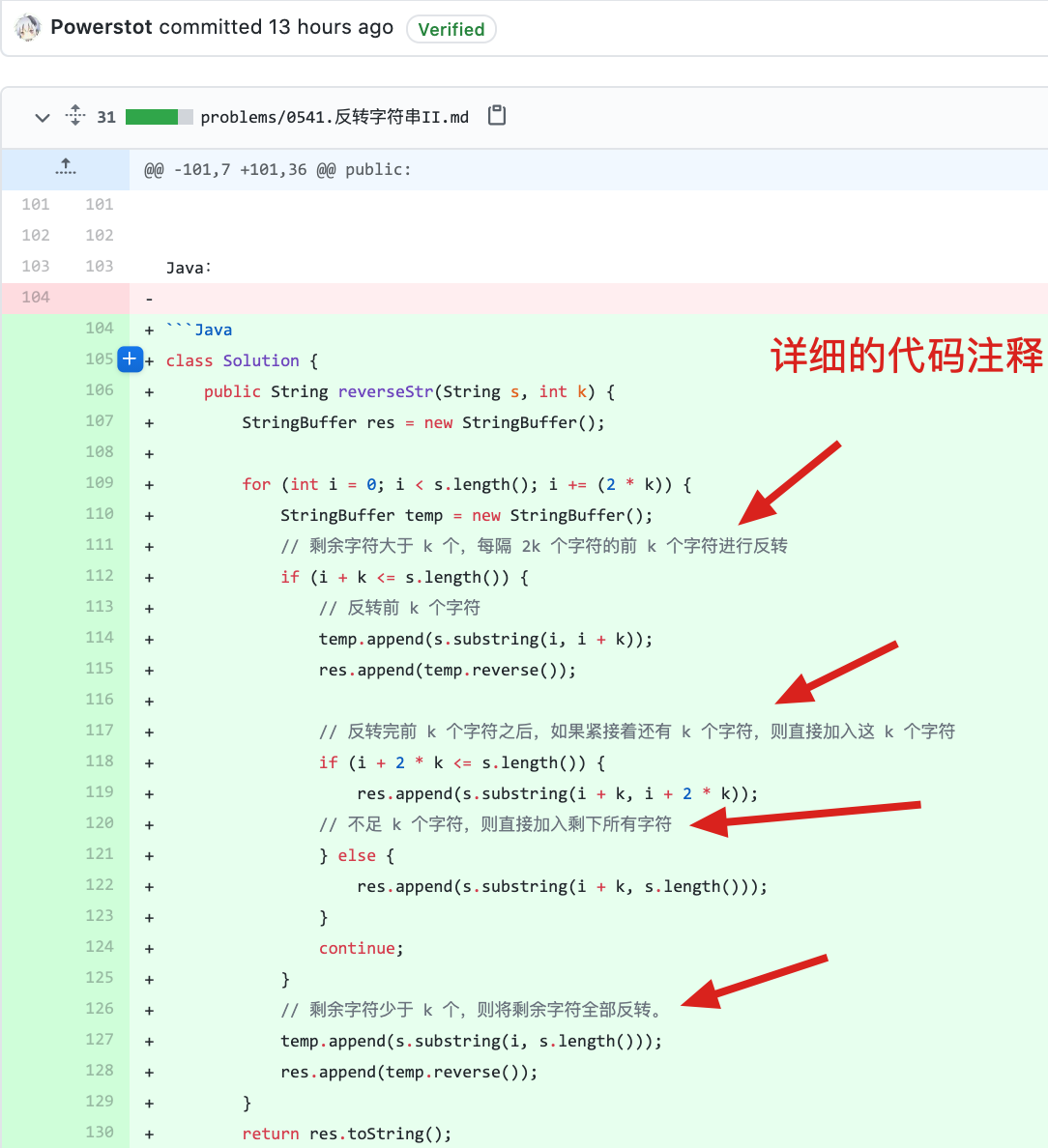Add a comment on line 105

pyautogui.click(x=130, y=359)
